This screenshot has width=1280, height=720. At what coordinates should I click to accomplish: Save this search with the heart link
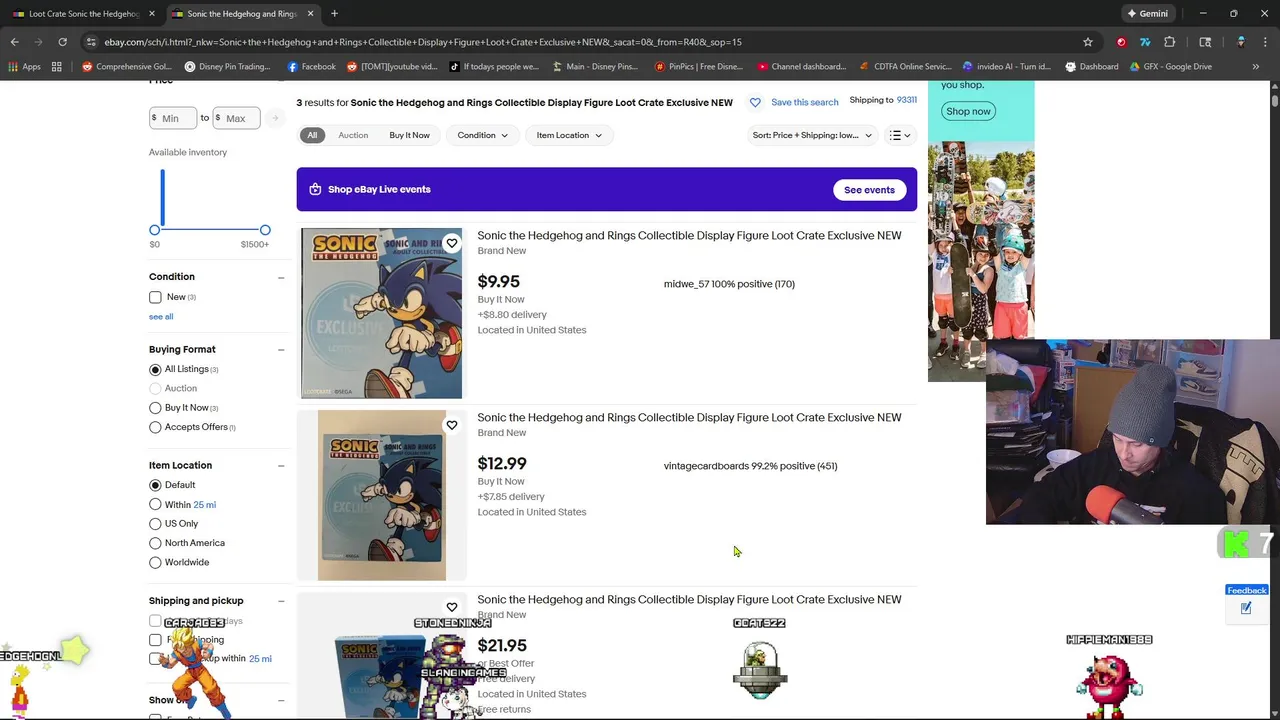pyautogui.click(x=794, y=102)
